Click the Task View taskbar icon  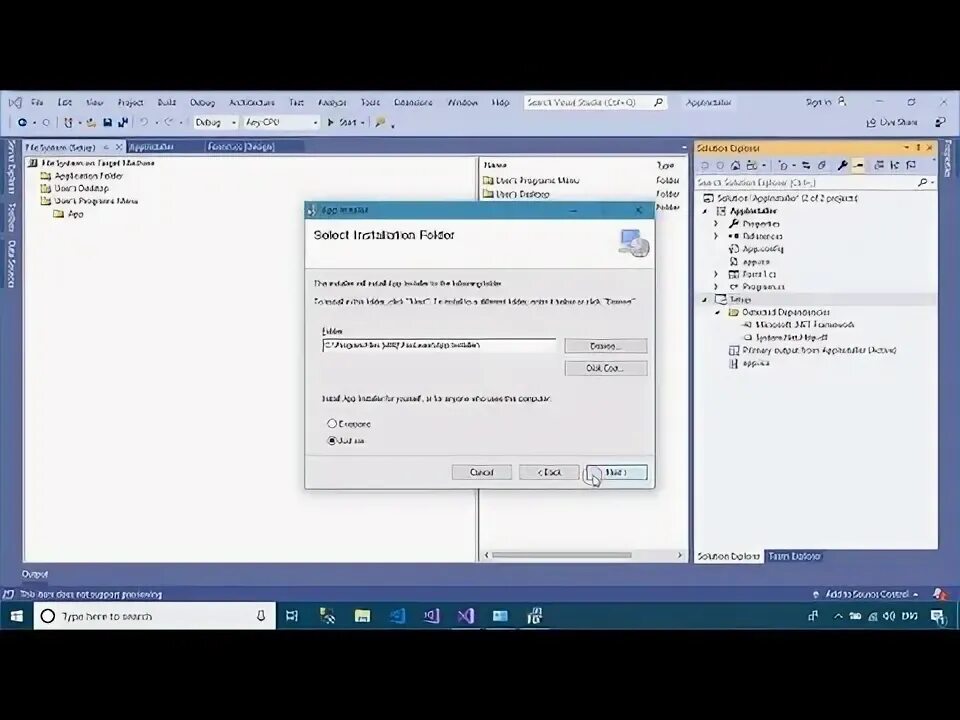click(x=292, y=616)
